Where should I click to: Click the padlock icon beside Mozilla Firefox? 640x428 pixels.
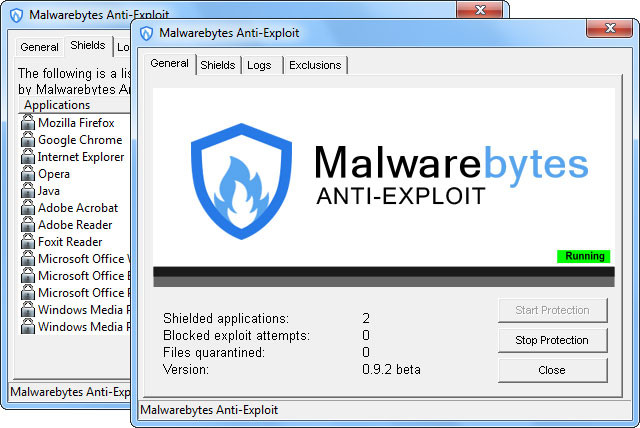[28, 123]
